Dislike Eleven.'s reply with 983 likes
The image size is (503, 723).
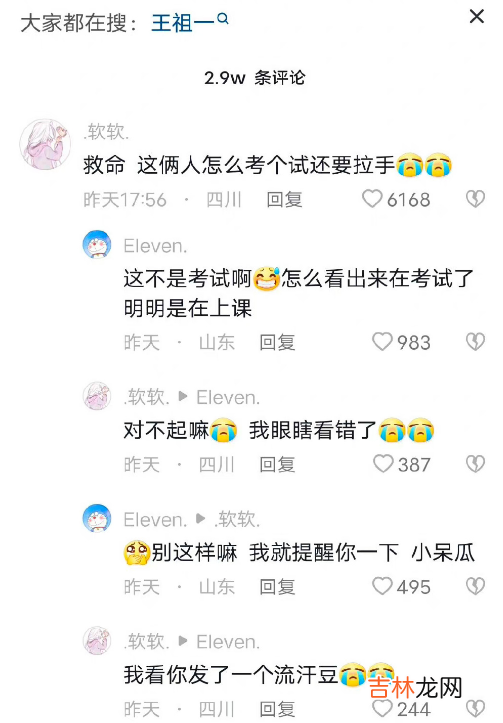(475, 342)
